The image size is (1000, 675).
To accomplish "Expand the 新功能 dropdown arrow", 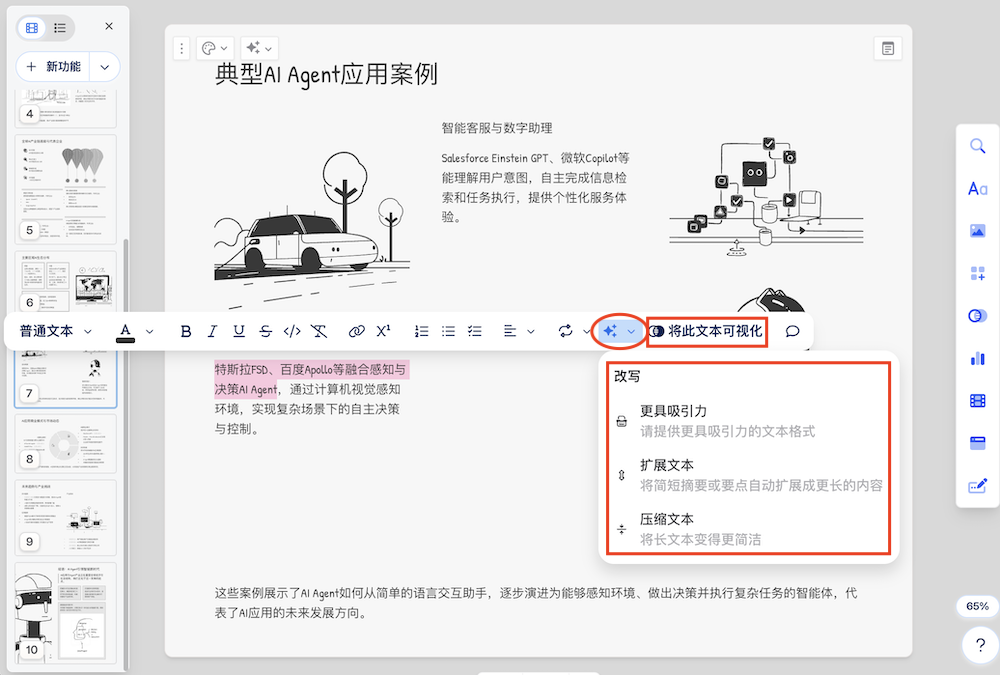I will point(104,66).
